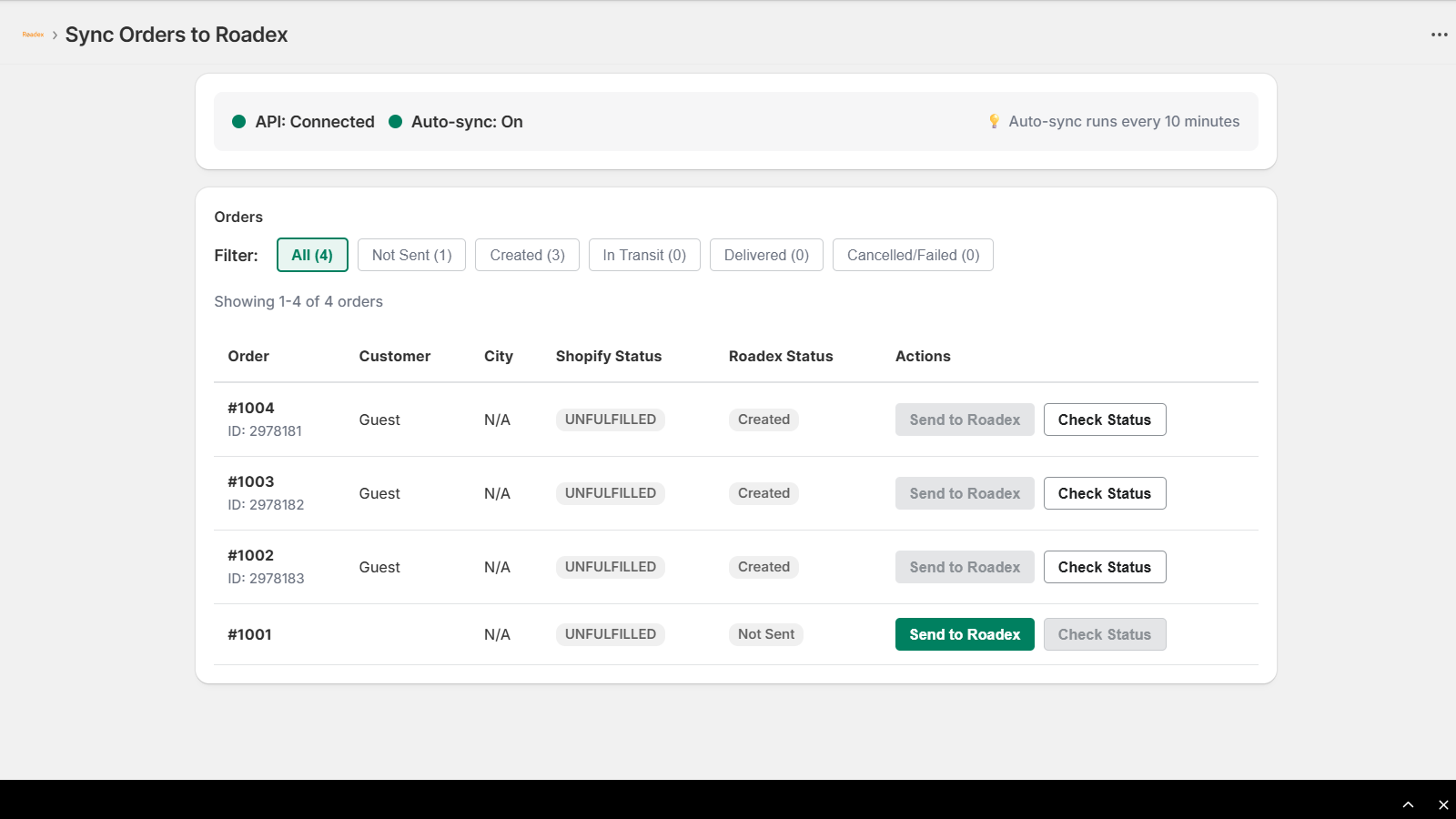The image size is (1456, 819).
Task: Send order #1001 to Roadex
Action: (x=965, y=634)
